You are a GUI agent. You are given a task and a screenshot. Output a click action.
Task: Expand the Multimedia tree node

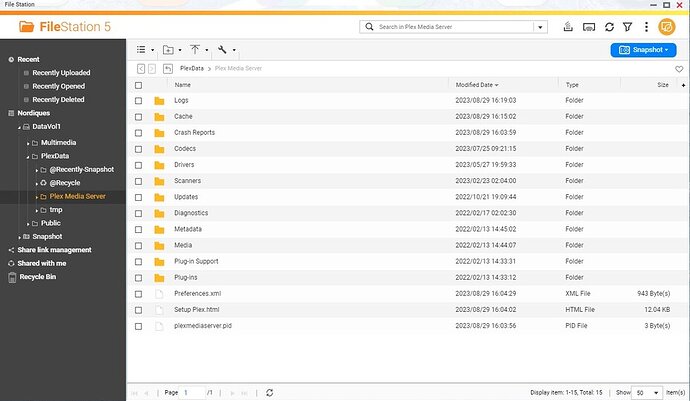click(28, 143)
